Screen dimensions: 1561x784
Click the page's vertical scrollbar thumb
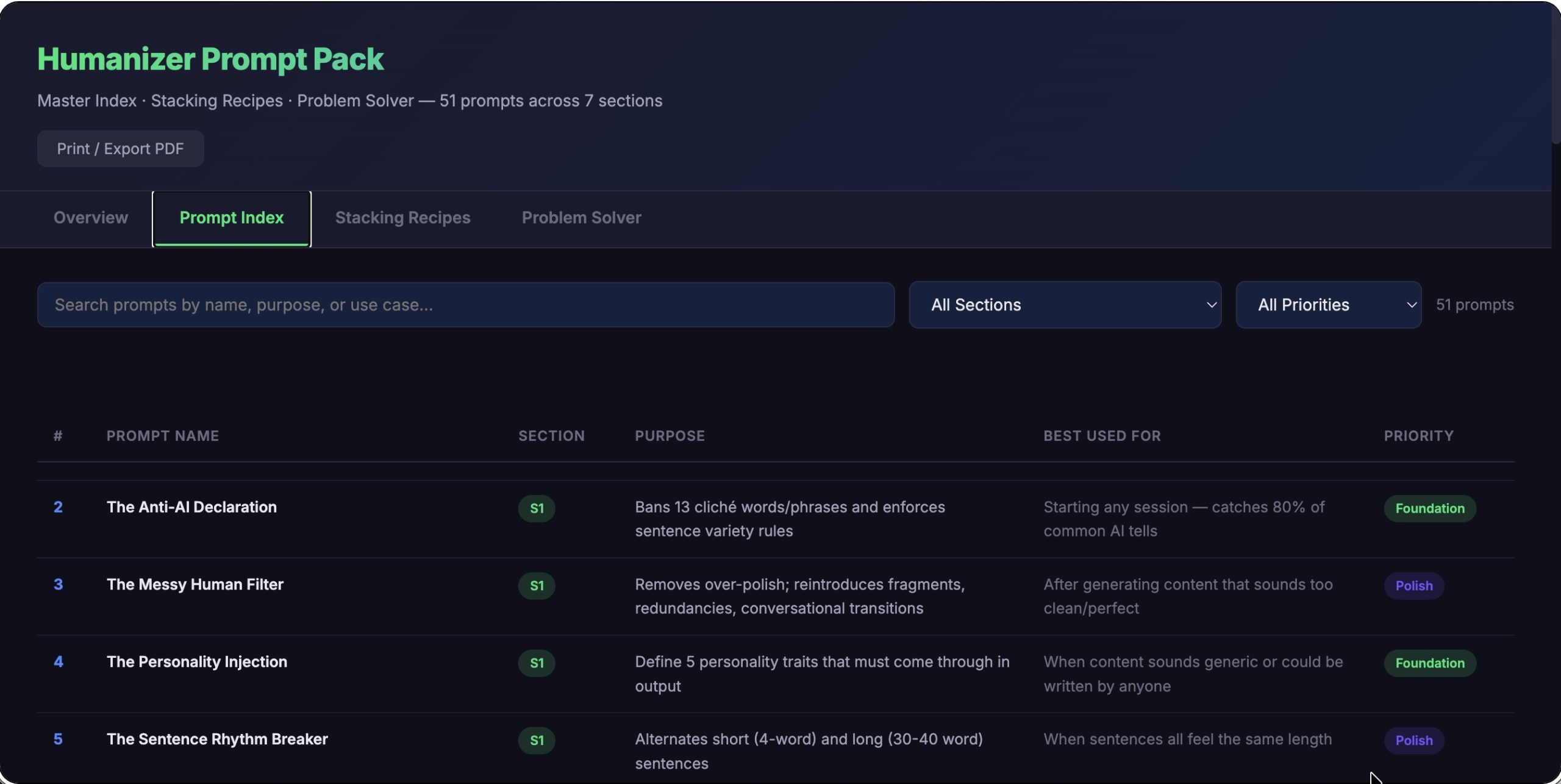tap(1556, 73)
